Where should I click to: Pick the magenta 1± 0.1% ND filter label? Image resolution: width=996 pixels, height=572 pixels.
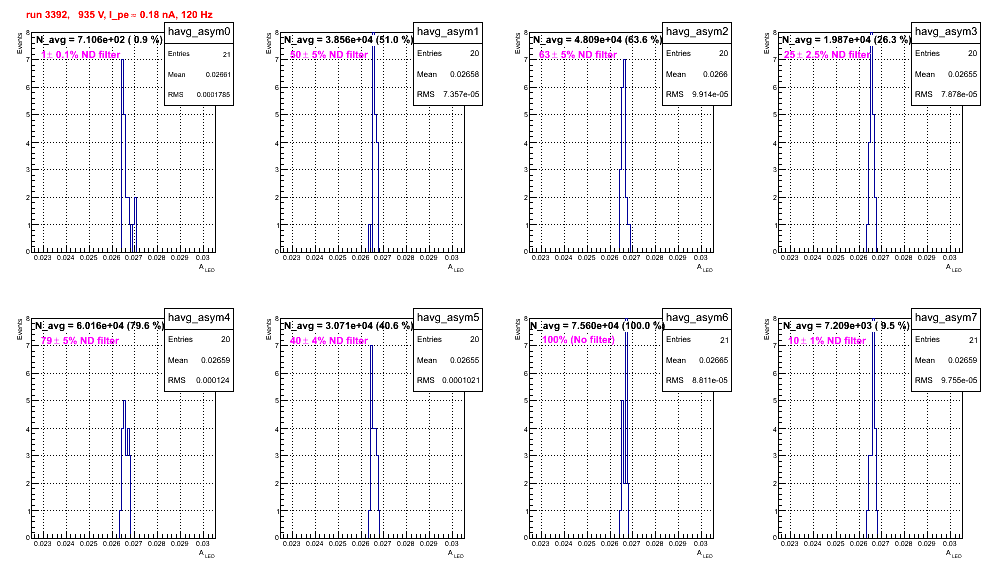(x=80, y=55)
